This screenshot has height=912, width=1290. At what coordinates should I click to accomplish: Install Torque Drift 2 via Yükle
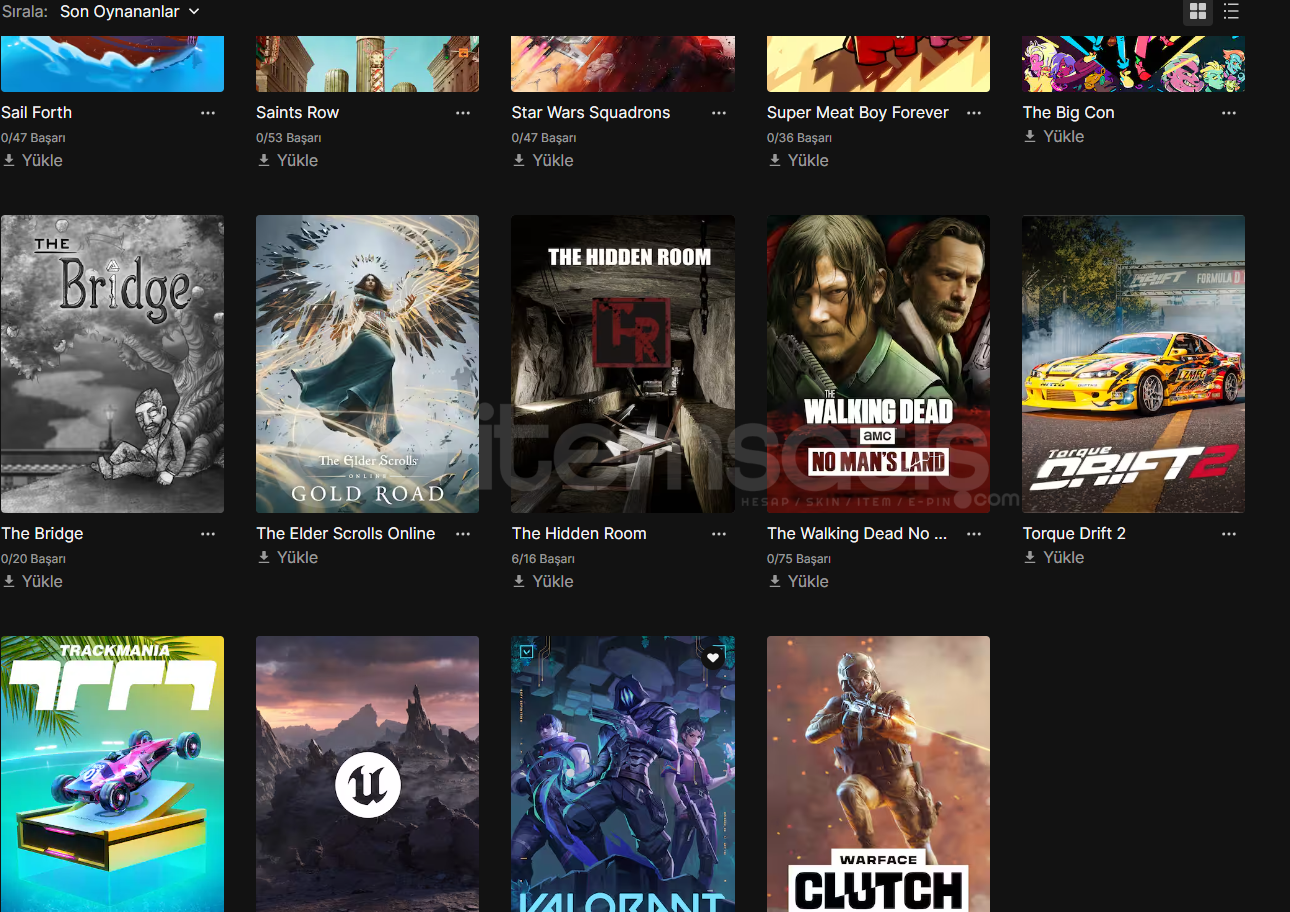[1054, 557]
